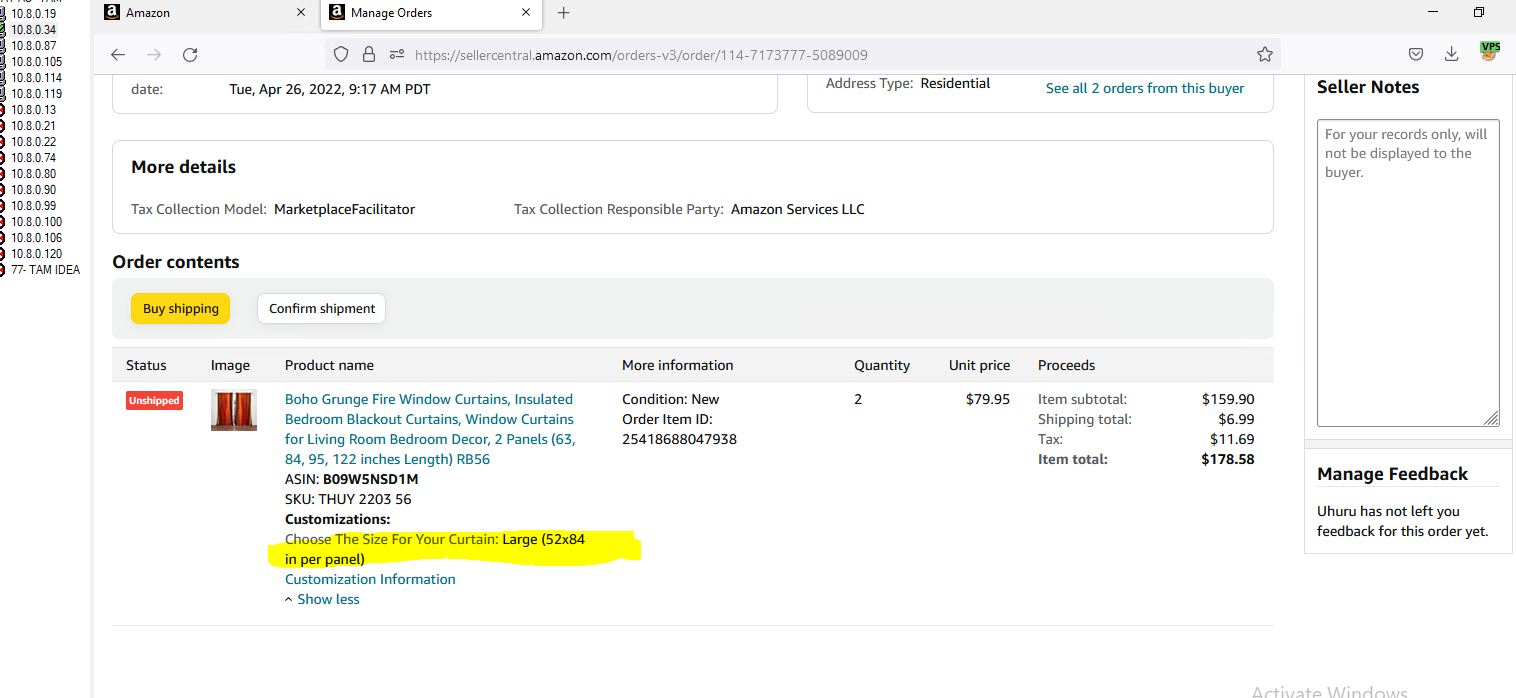This screenshot has height=698, width=1516.
Task: Click the More information column header
Action: point(678,365)
